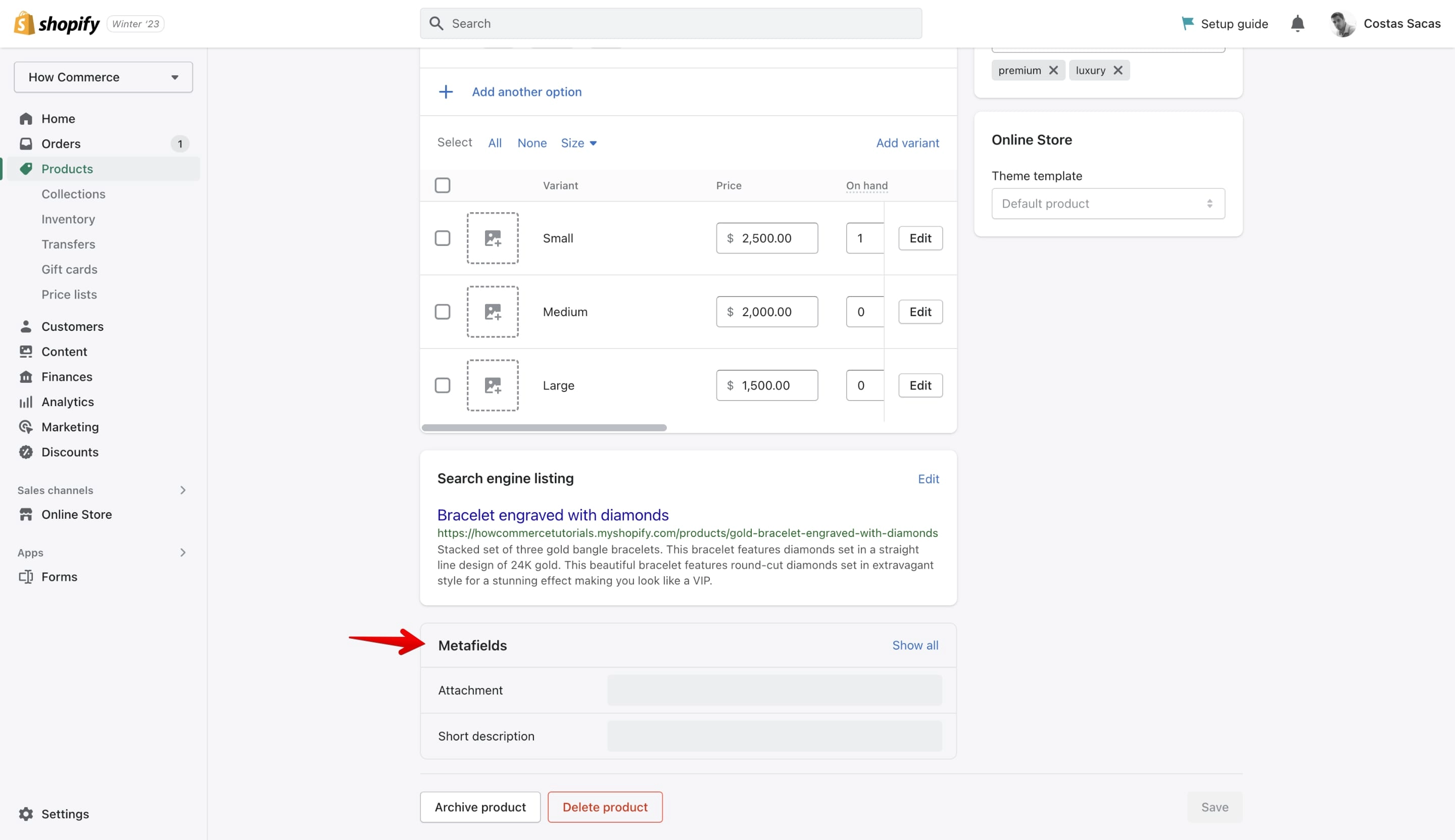Click the Setup guide flag icon
The width and height of the screenshot is (1455, 840).
1187,24
